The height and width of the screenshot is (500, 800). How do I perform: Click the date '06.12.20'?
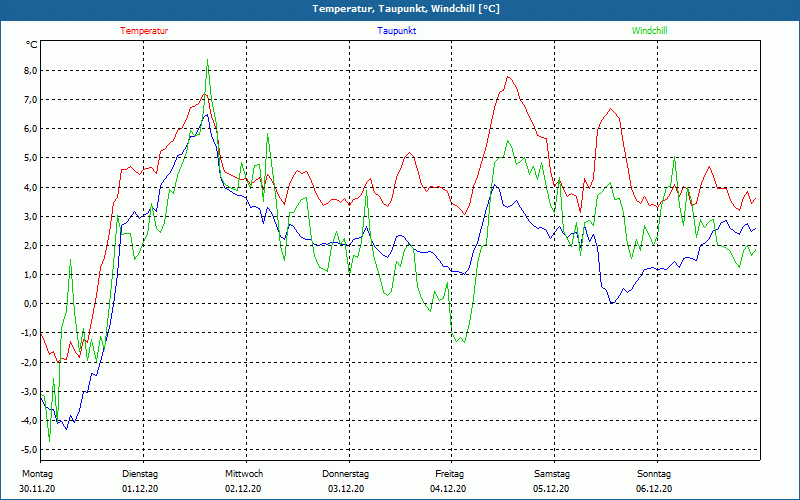pyautogui.click(x=654, y=489)
